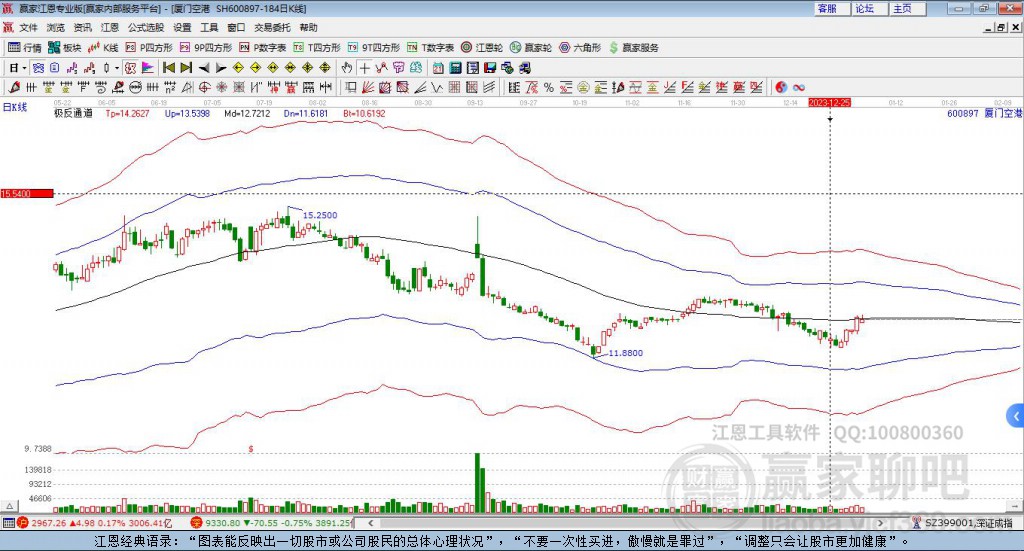The height and width of the screenshot is (551, 1024).
Task: Jump to first bar with the skip-to-start icon
Action: click(x=168, y=68)
